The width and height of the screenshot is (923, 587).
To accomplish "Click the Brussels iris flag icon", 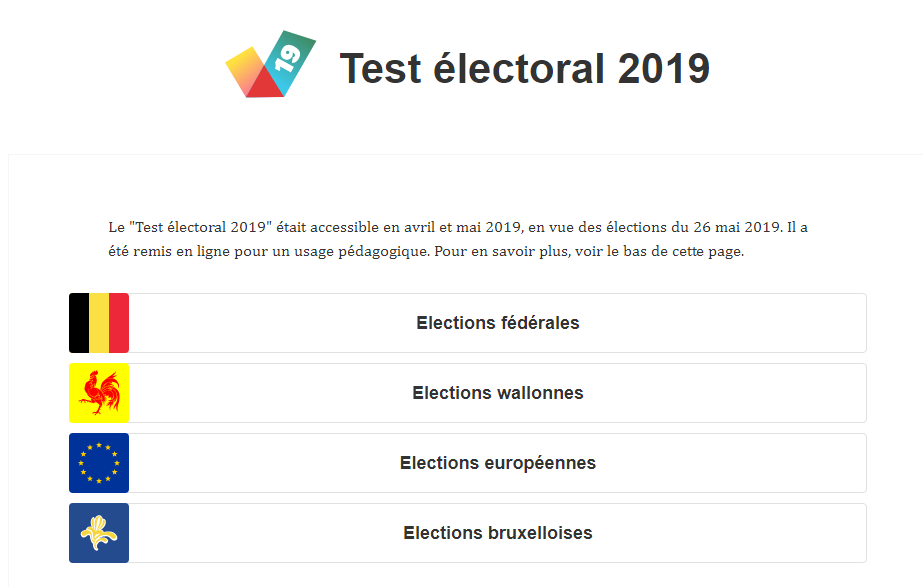I will (x=99, y=533).
